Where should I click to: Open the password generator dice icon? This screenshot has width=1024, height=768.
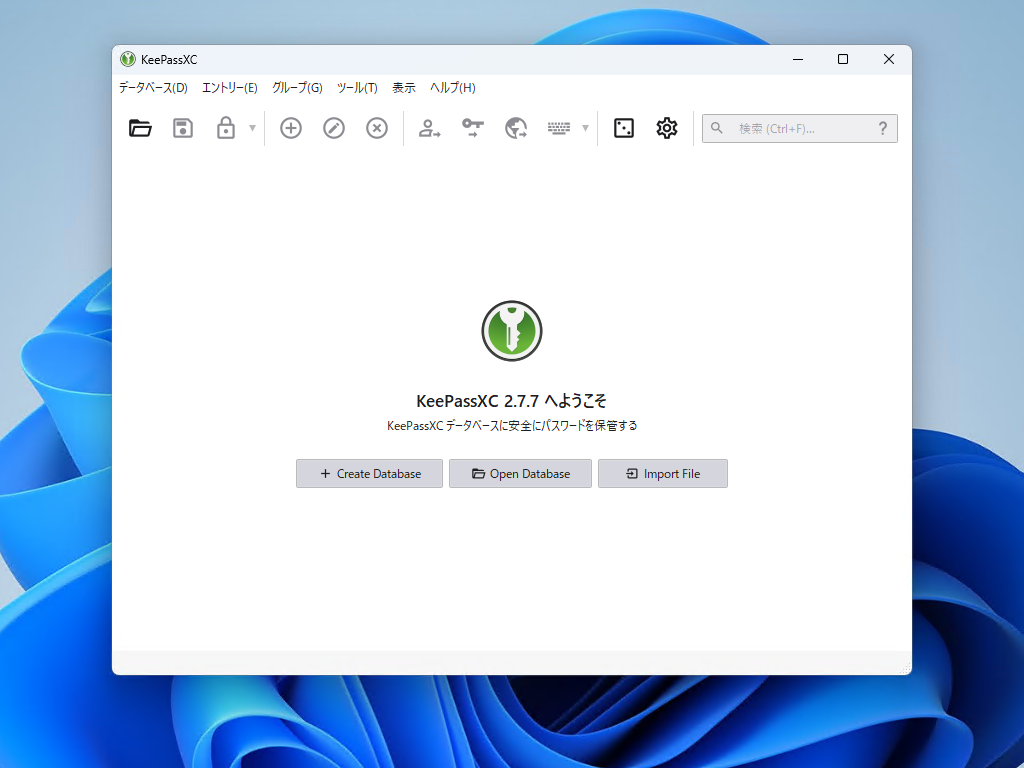tap(623, 128)
